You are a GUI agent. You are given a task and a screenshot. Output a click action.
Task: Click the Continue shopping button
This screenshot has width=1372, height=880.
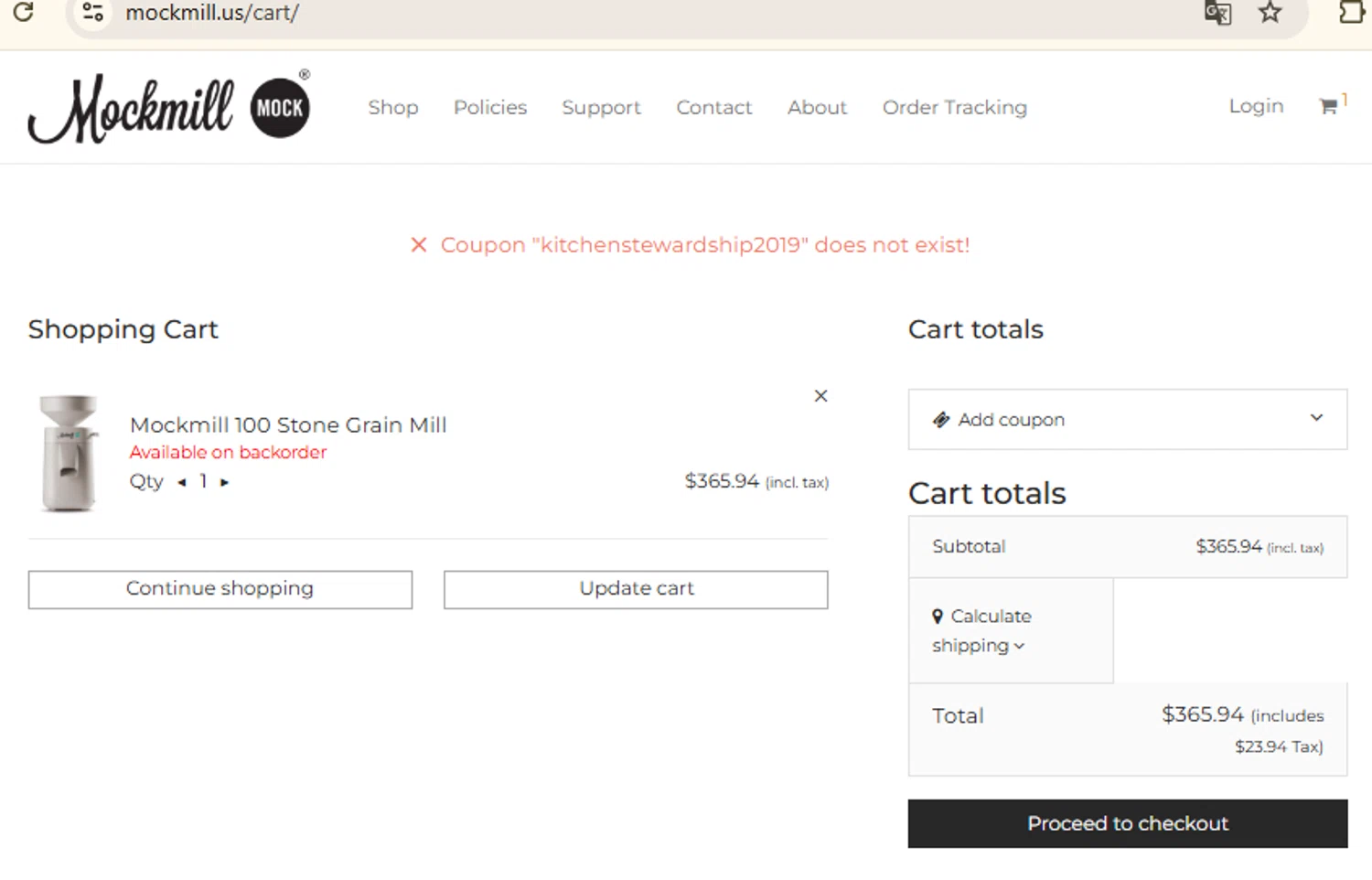[220, 589]
